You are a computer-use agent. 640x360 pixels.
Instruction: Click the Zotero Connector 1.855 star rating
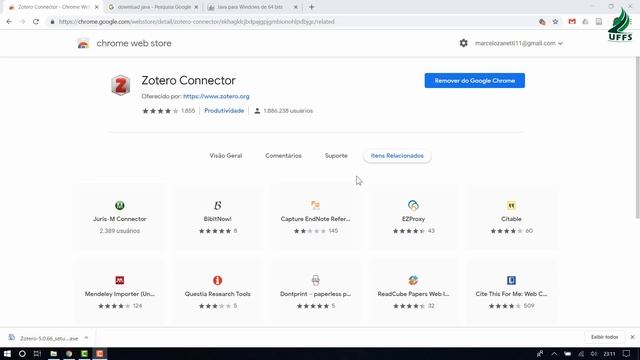point(168,111)
